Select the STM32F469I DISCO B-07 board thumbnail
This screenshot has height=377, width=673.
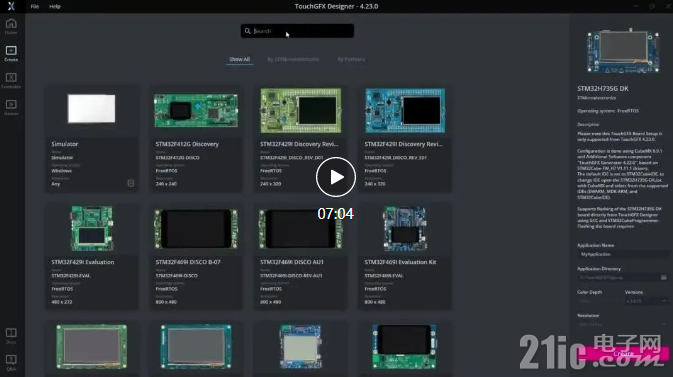196,229
